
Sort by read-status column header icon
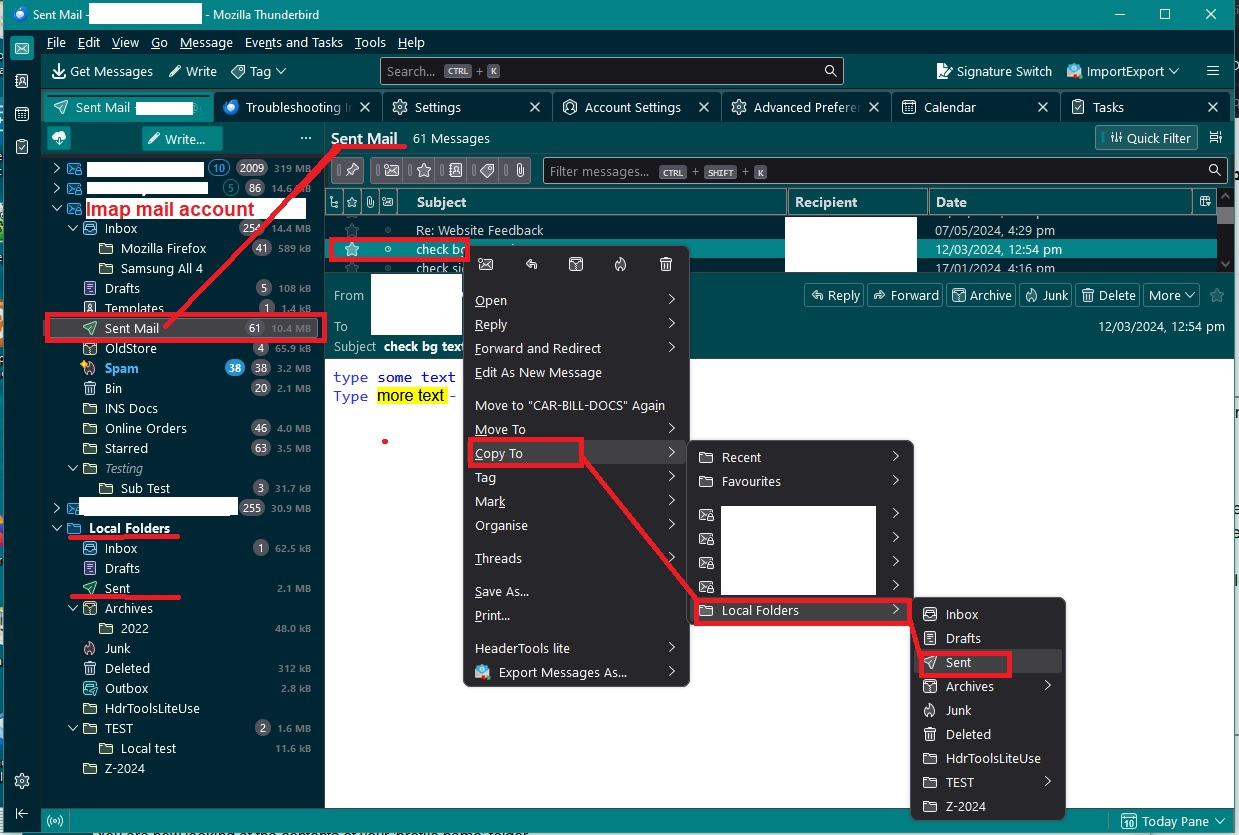387,202
